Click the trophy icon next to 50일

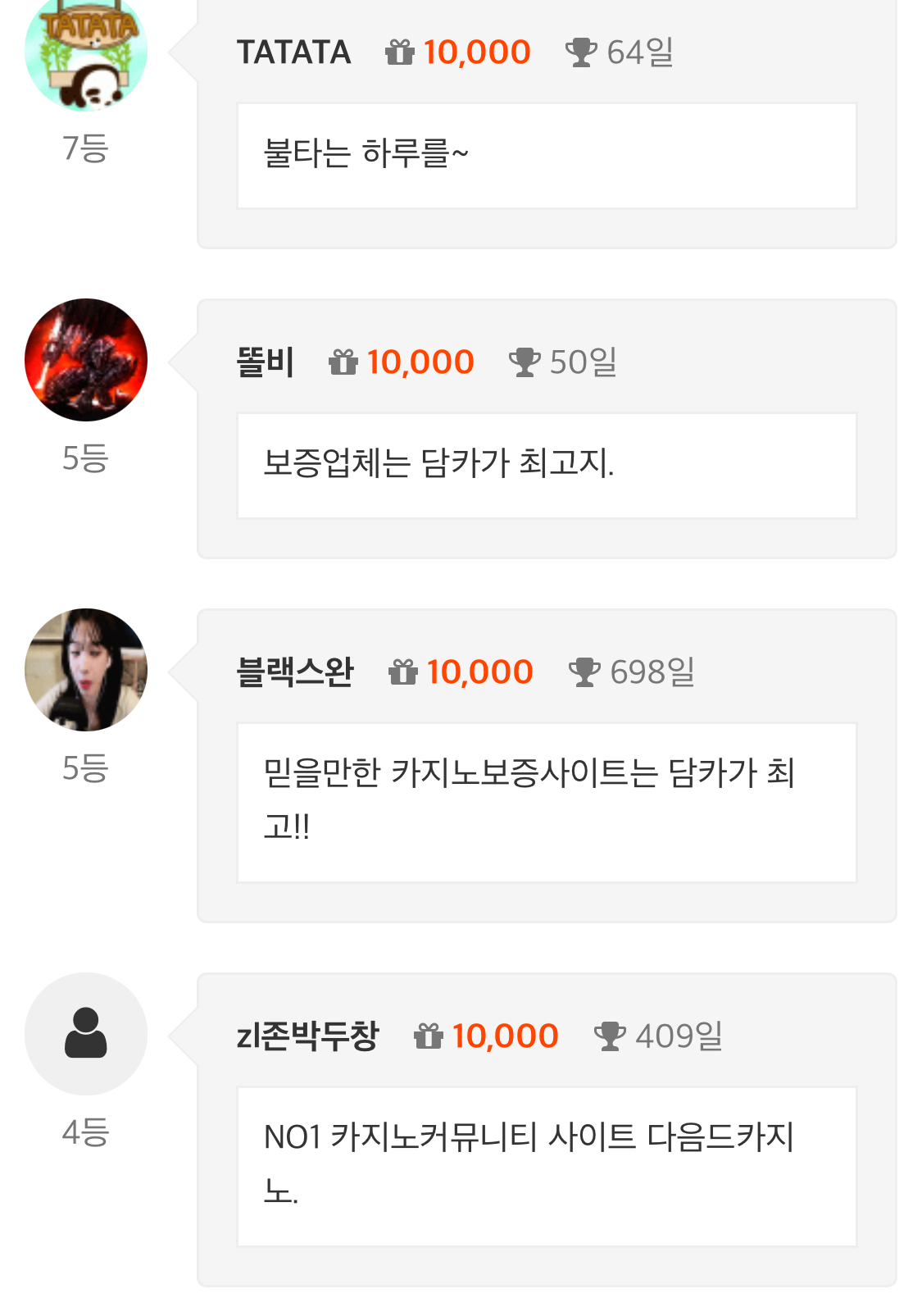coord(525,362)
